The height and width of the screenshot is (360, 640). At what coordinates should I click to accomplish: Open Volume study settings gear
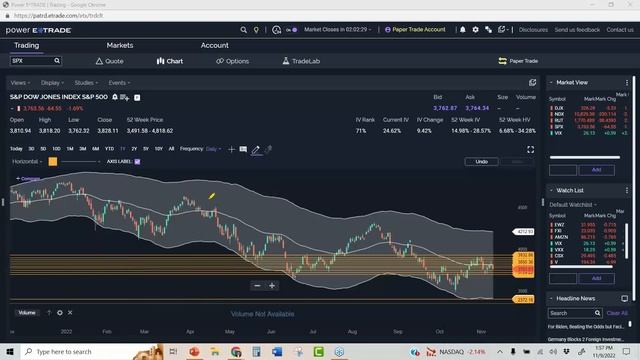[60, 313]
